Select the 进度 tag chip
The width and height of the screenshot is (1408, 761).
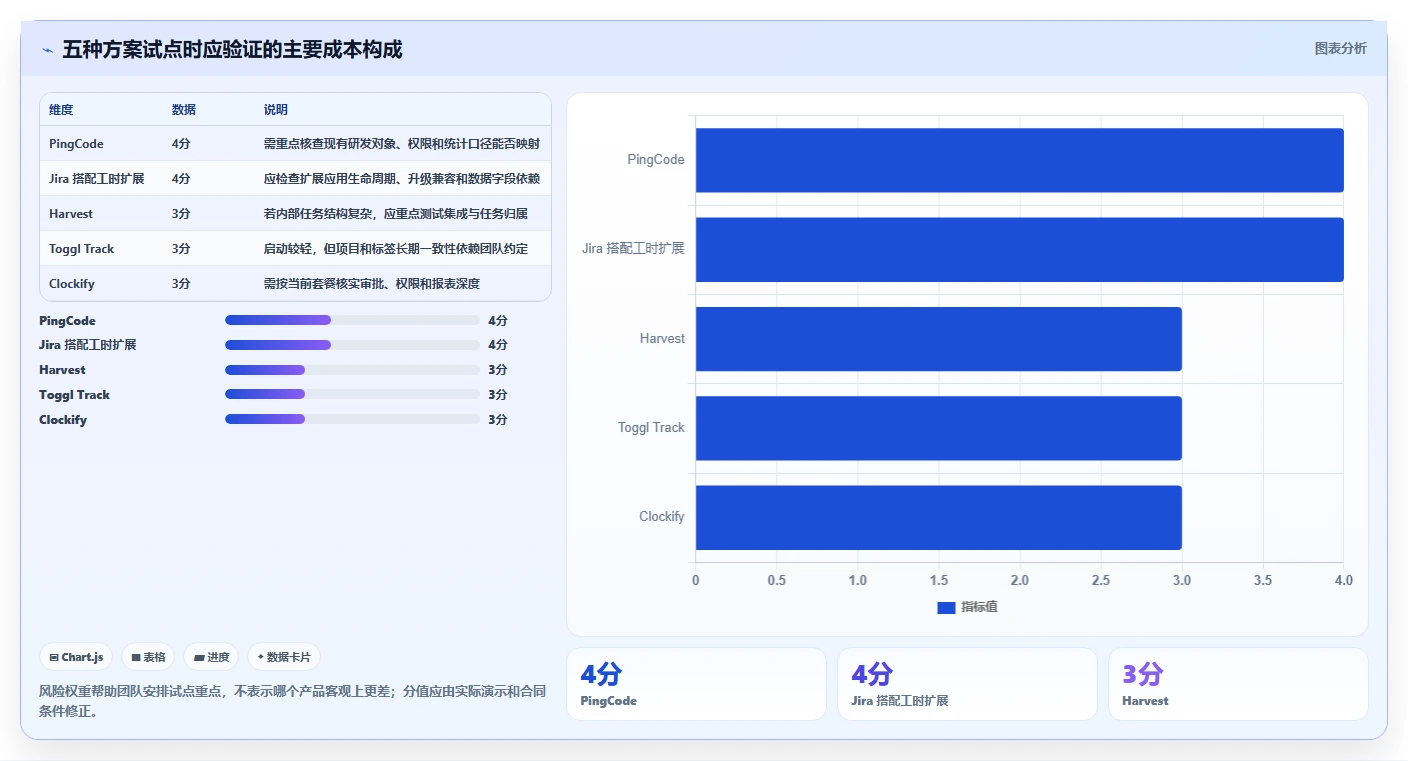coord(211,657)
